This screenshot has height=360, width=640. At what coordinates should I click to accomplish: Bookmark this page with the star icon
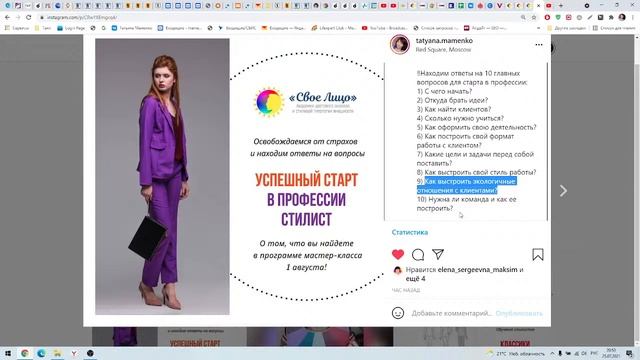533,18
